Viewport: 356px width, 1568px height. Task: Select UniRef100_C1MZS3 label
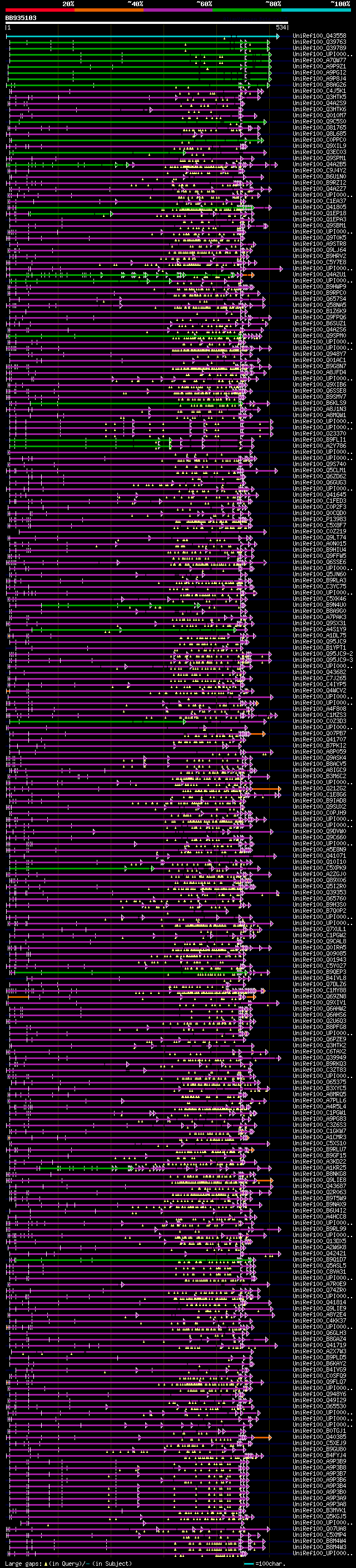point(319,715)
